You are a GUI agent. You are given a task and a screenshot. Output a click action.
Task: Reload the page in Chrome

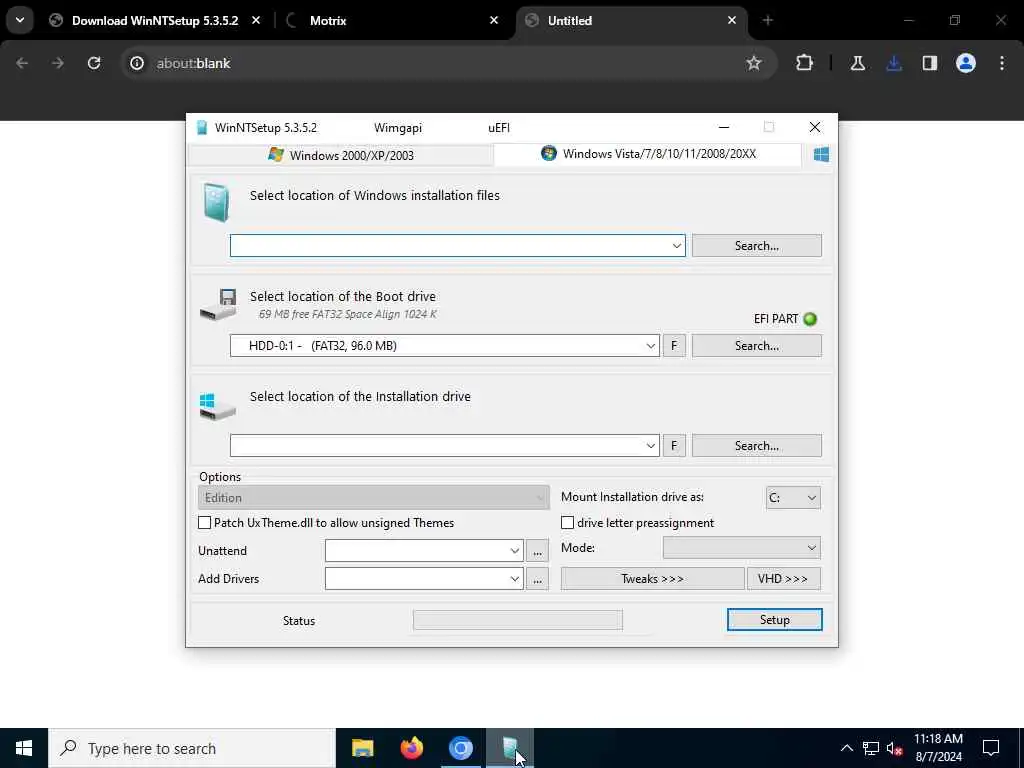click(x=94, y=63)
